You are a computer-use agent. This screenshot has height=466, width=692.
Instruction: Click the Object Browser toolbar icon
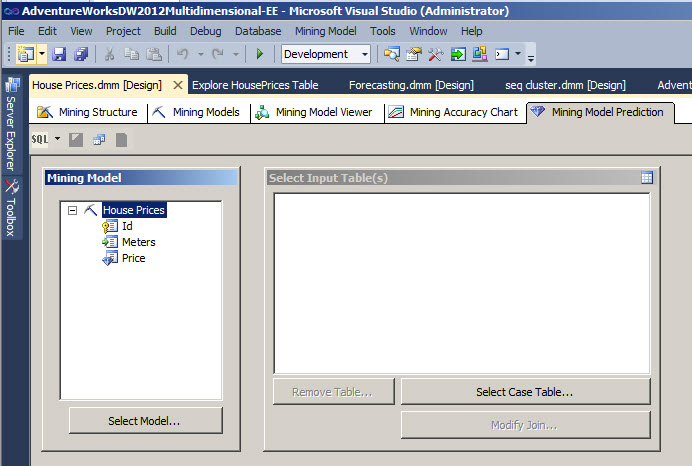pyautogui.click(x=480, y=54)
